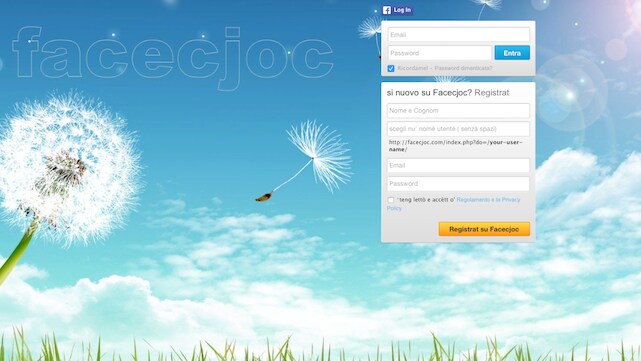Focus the login Password field beside Entra

click(x=439, y=53)
